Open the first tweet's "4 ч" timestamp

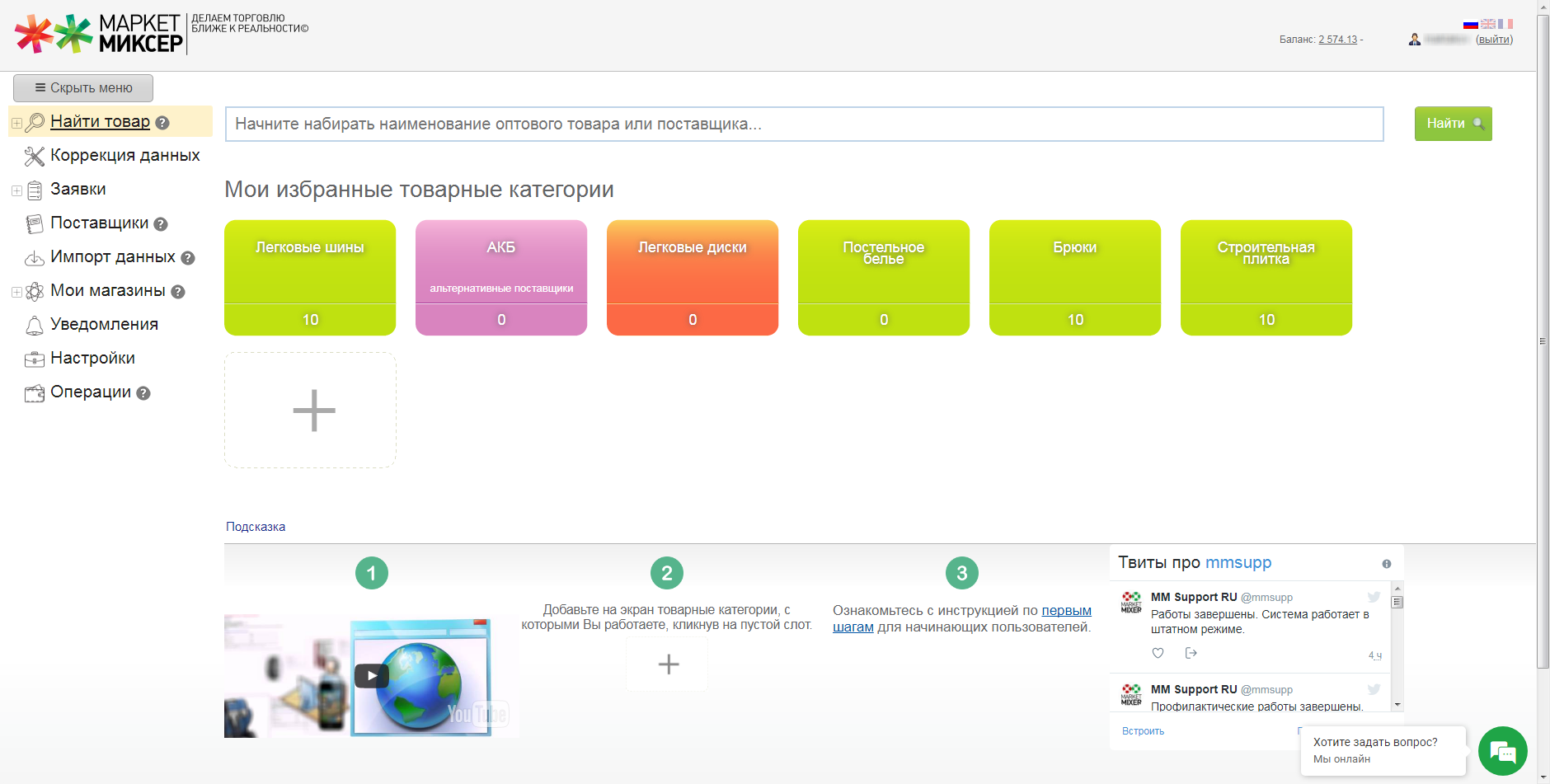point(1375,655)
